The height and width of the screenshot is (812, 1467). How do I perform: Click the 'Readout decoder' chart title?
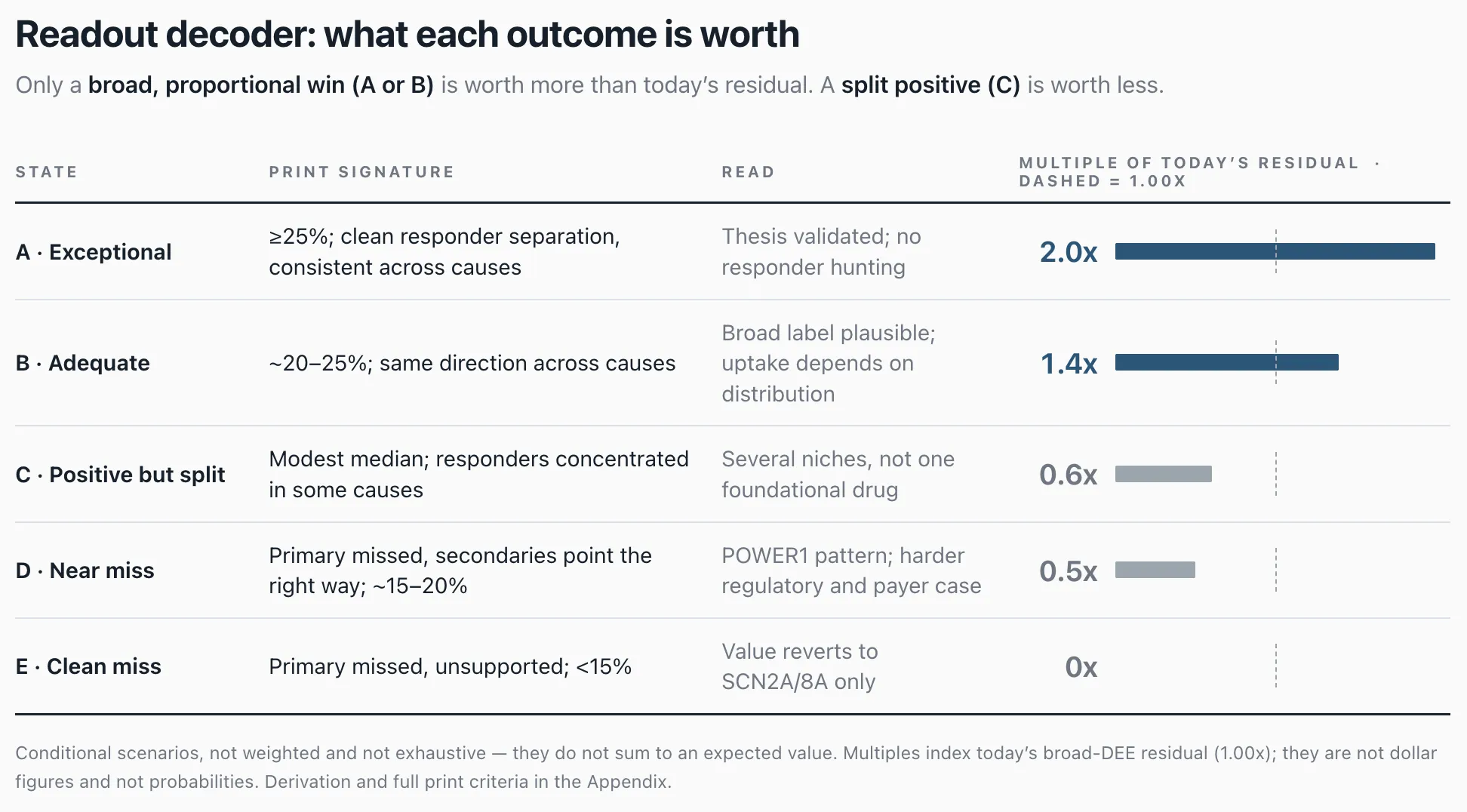[x=407, y=34]
